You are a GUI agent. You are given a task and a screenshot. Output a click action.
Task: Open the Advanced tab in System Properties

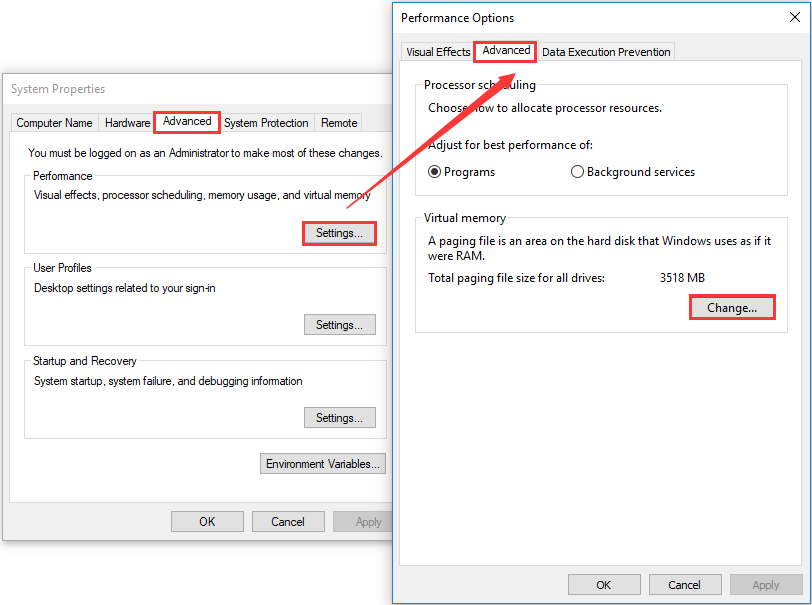(186, 121)
